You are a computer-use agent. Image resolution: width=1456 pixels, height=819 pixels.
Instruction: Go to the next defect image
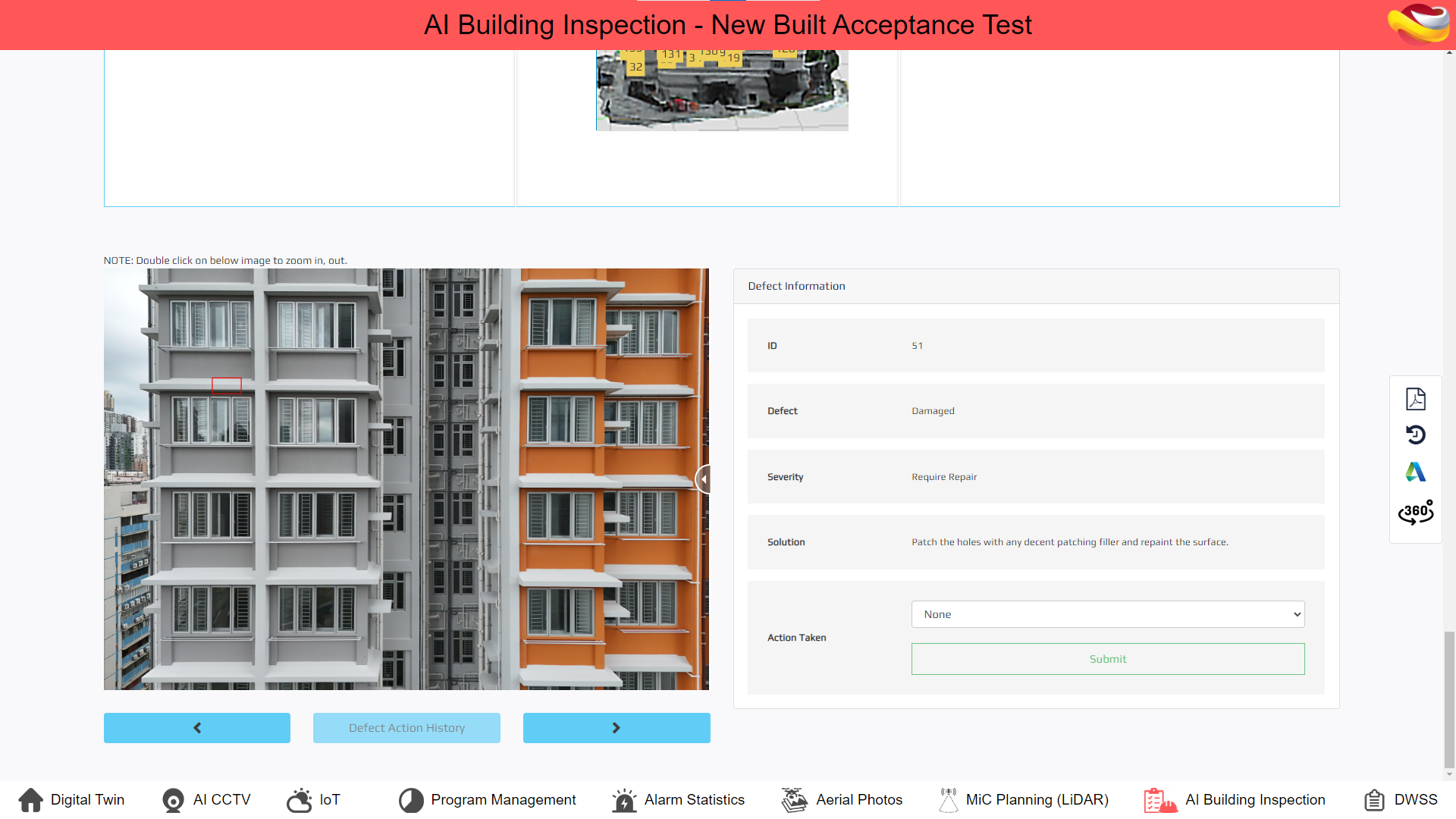(617, 728)
